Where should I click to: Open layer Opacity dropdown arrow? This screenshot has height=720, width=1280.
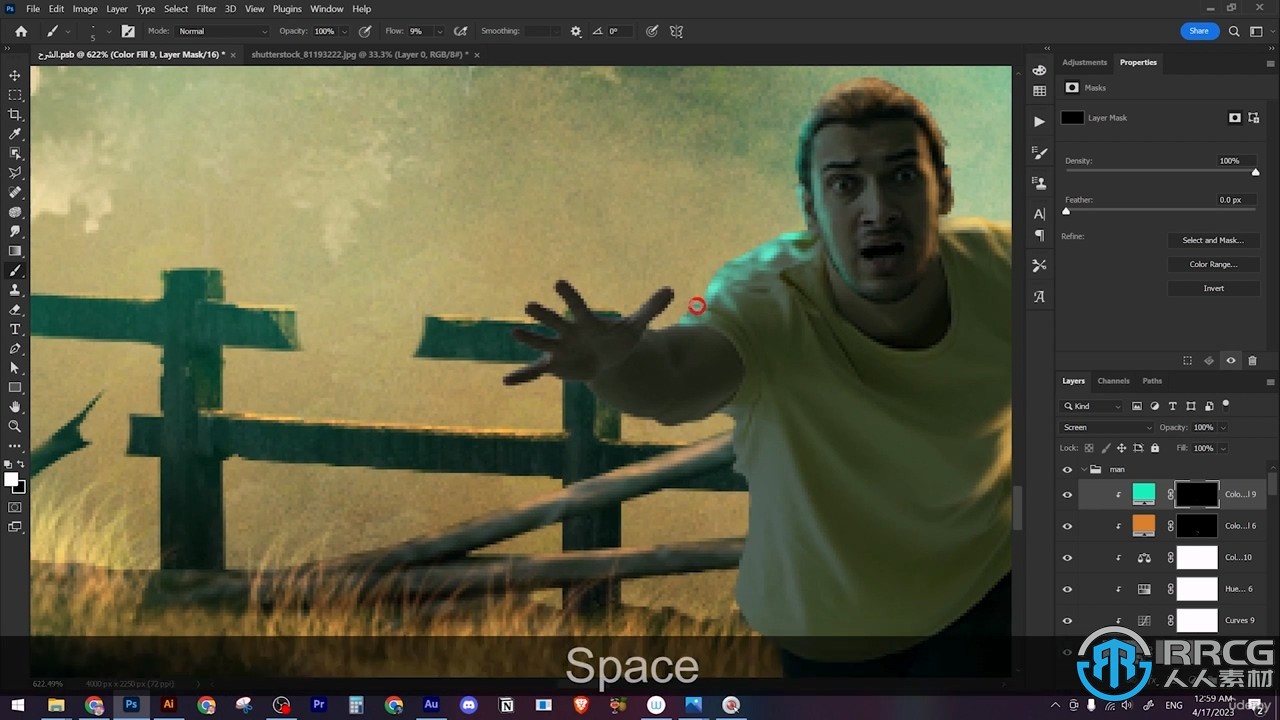click(x=1223, y=427)
